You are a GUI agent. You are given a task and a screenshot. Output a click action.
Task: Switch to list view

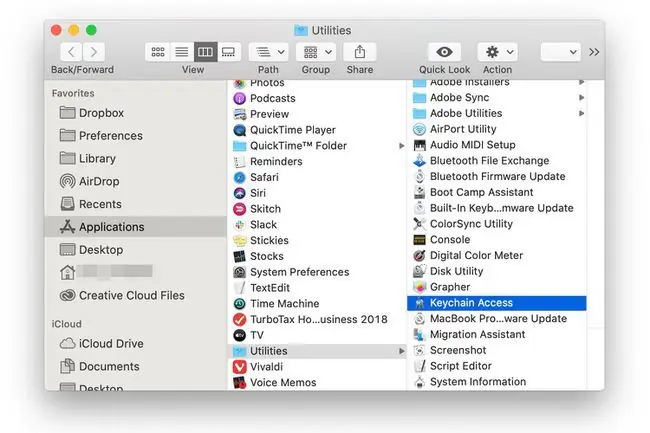[182, 52]
